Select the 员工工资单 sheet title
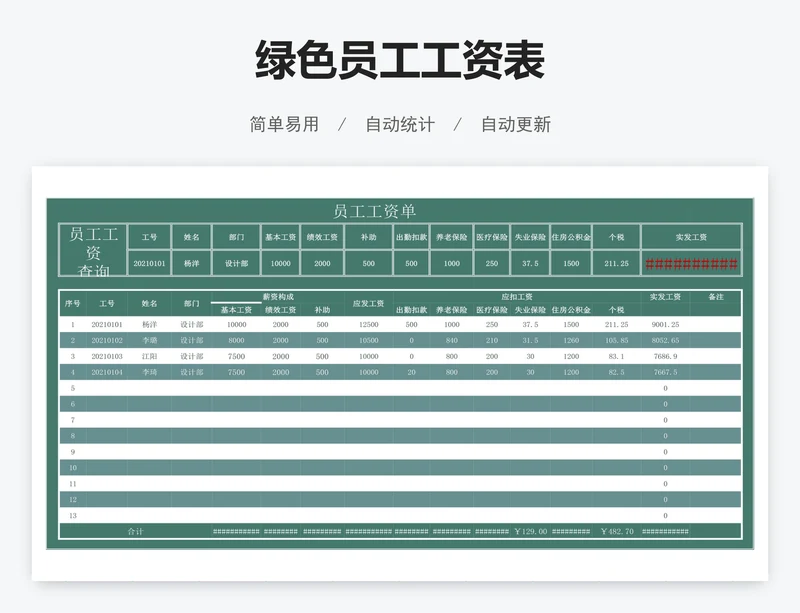800x613 pixels. pos(374,211)
